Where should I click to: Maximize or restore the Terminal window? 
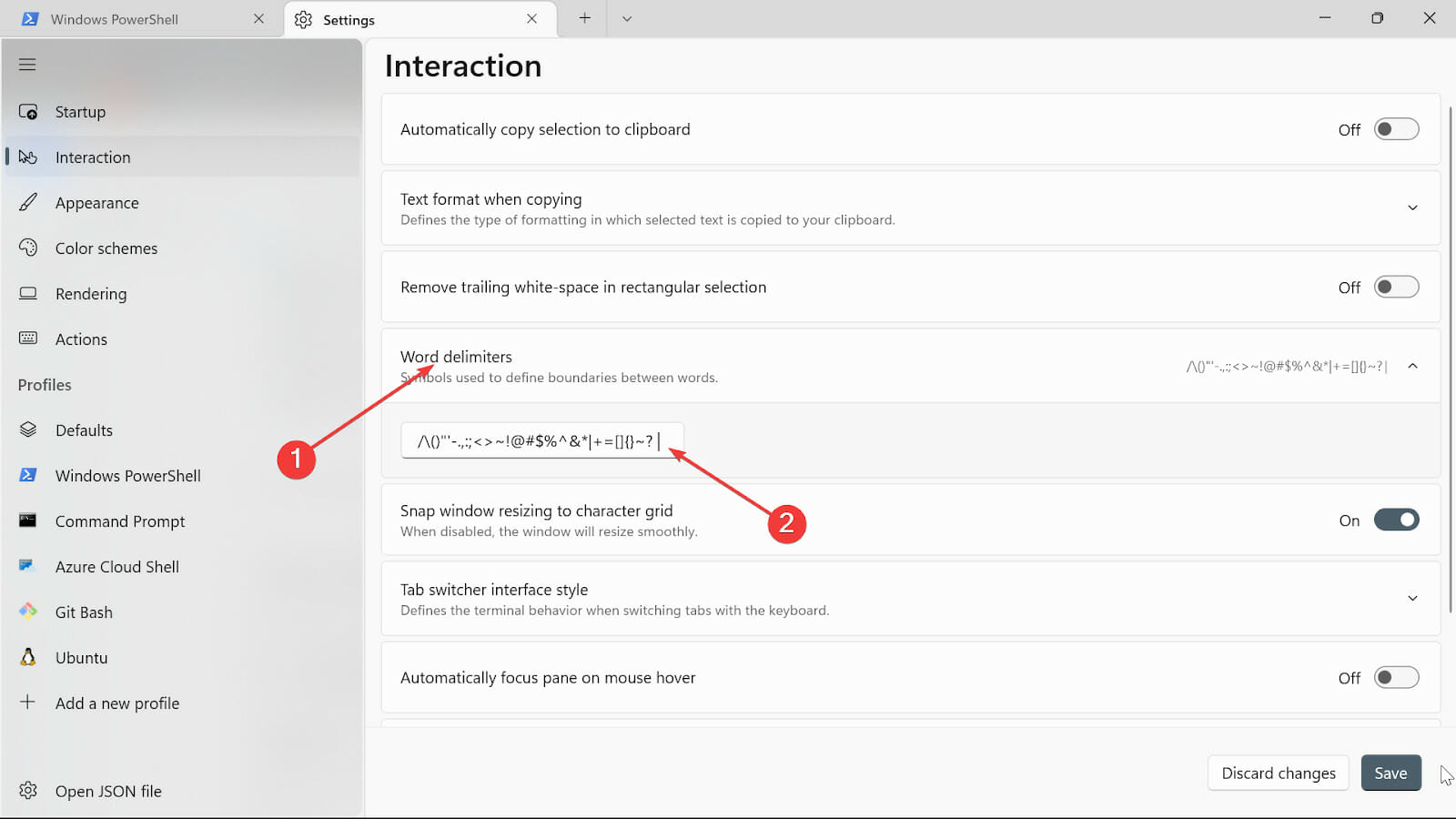[1377, 18]
